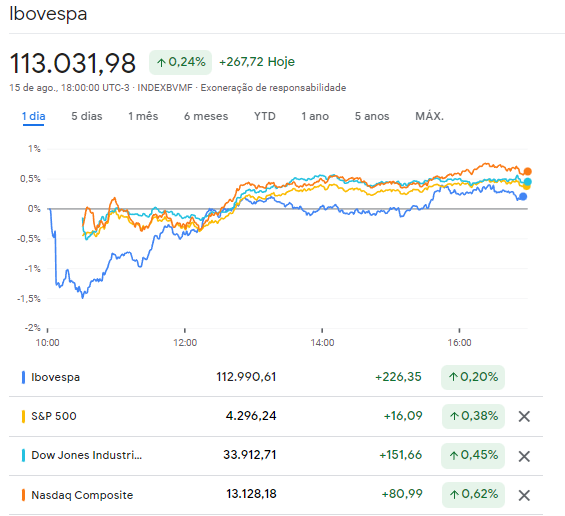The image size is (565, 516).
Task: Click the blue Ibovespa chart endpoint dot
Action: point(523,196)
